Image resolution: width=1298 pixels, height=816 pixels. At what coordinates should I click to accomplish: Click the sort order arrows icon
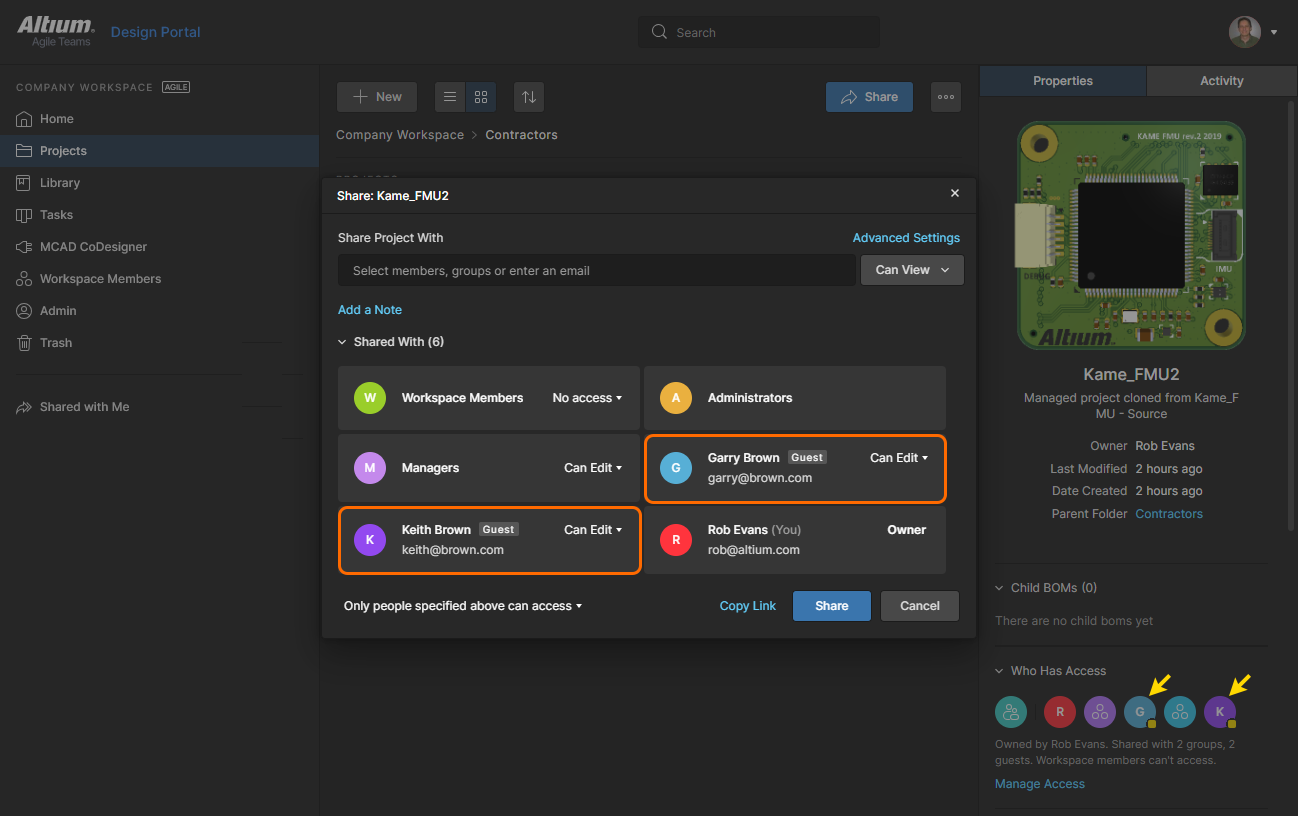click(529, 97)
